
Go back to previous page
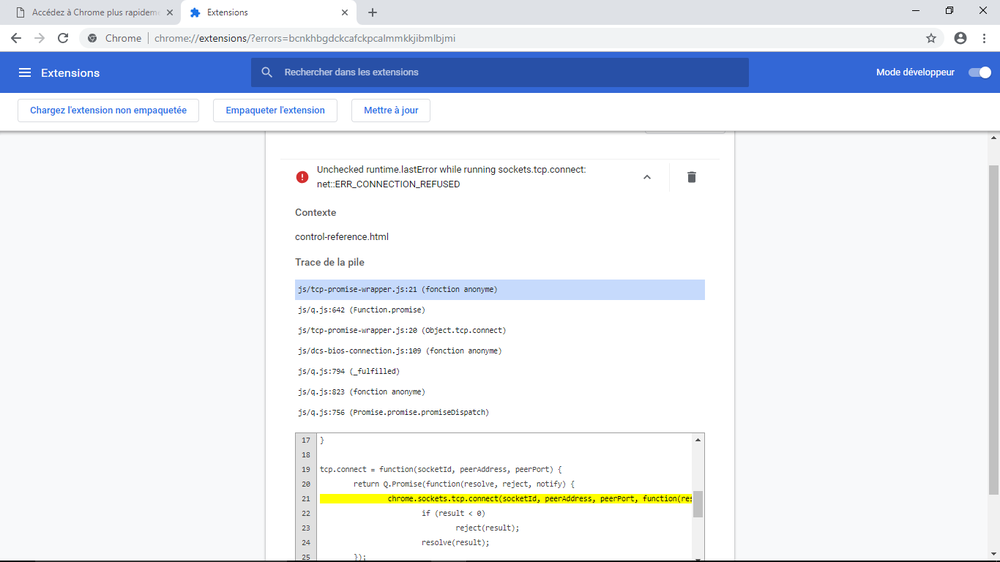click(x=16, y=38)
